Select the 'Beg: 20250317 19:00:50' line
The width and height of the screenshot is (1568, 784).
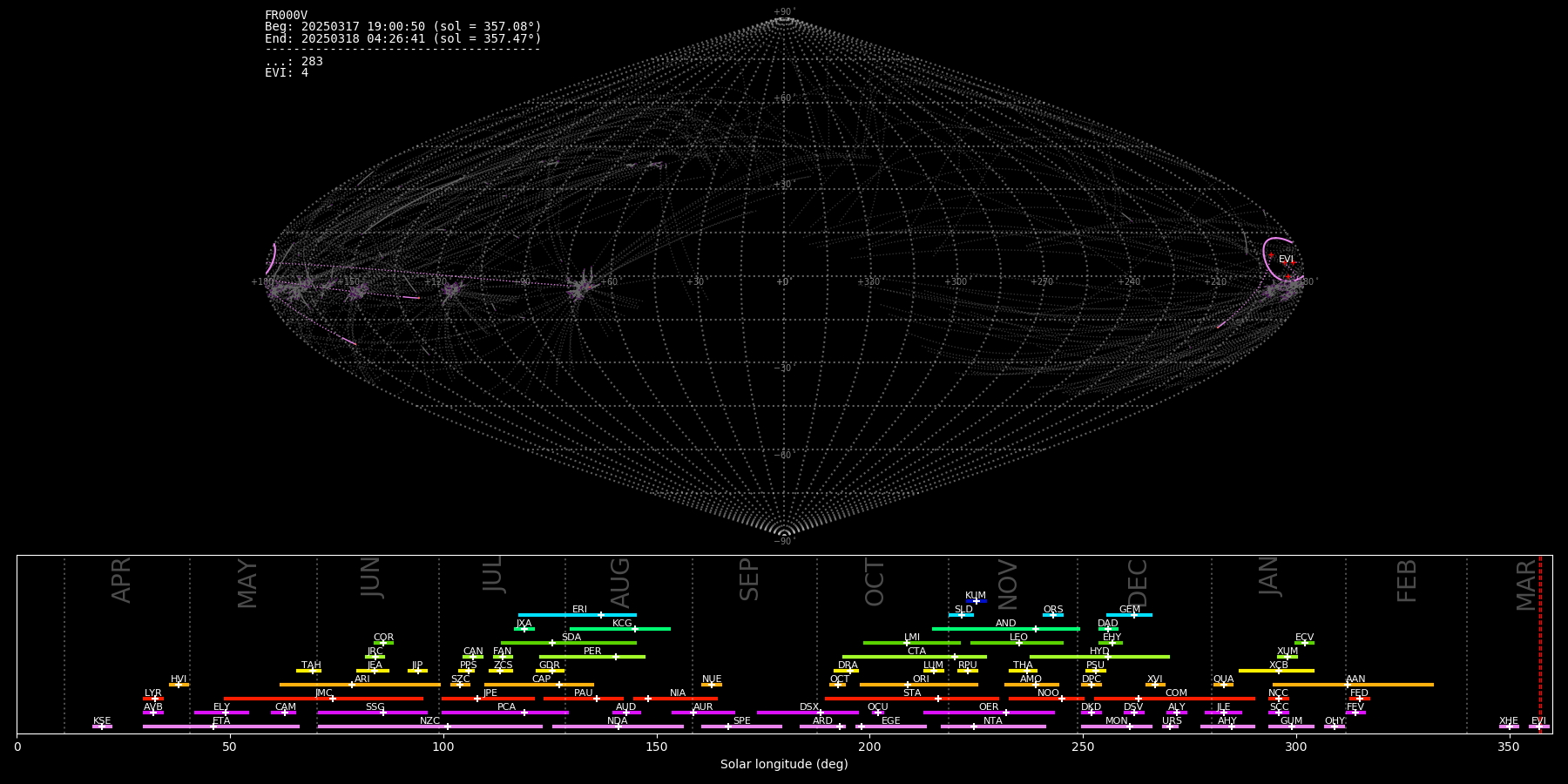(403, 27)
